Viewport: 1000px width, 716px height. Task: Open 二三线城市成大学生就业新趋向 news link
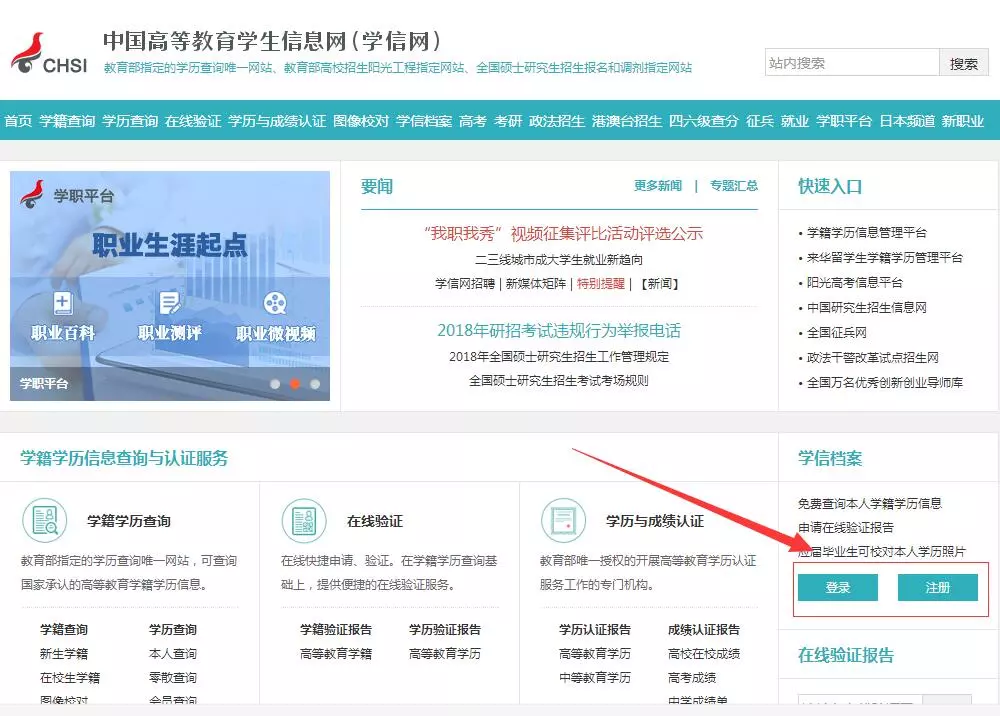559,259
